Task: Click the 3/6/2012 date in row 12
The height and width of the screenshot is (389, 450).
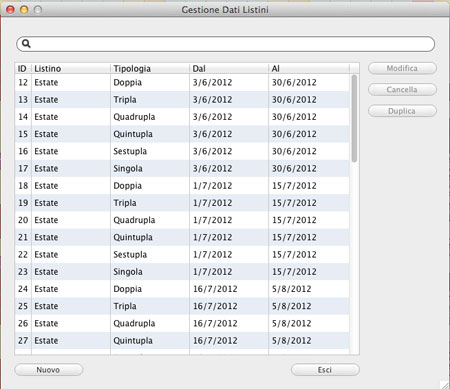Action: [x=212, y=82]
